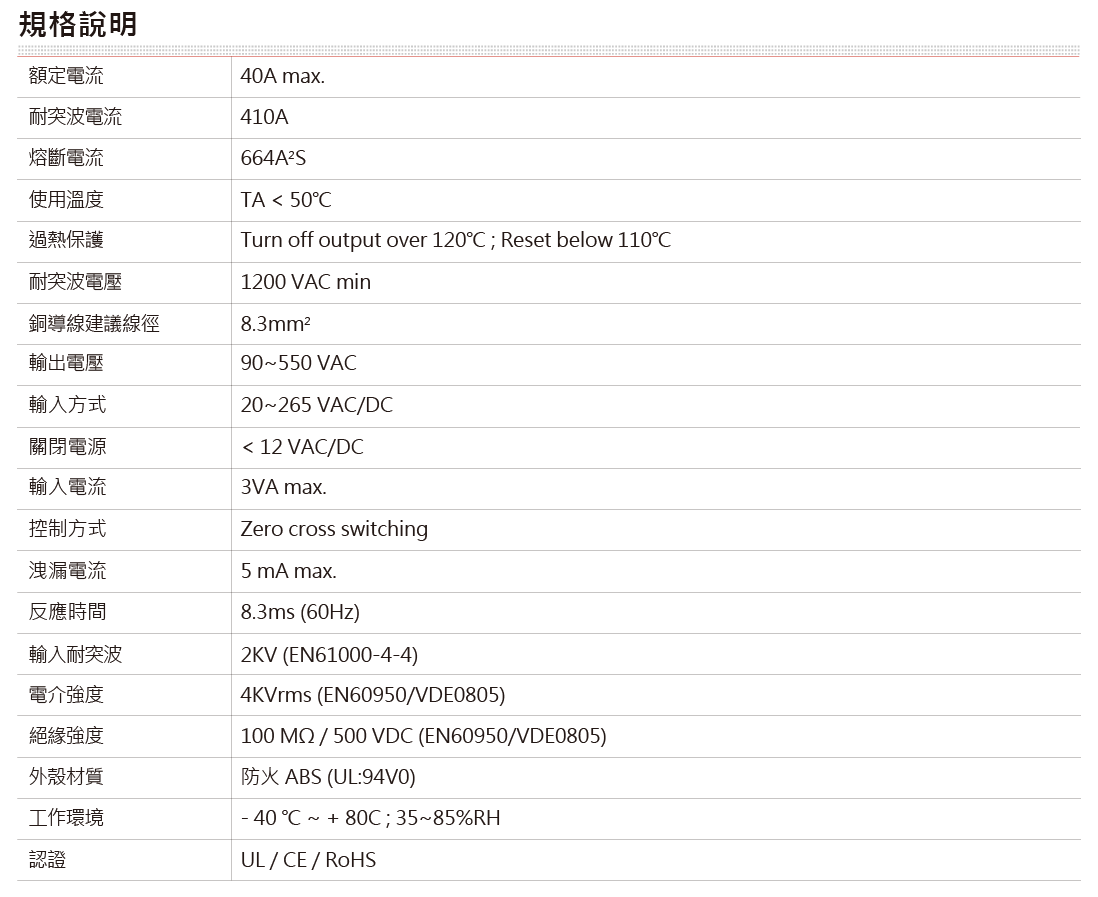The height and width of the screenshot is (897, 1098).
Task: Click the 100 MΩ / 500 VDC value
Action: 422,736
